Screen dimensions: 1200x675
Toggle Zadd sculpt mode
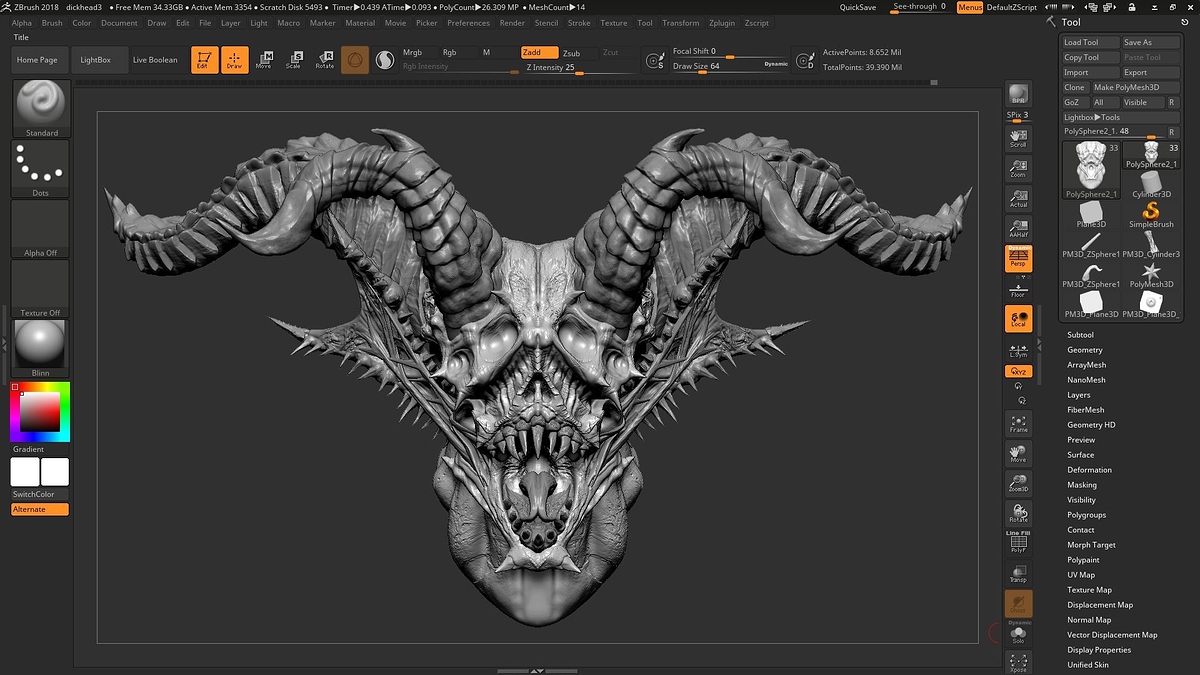tap(539, 52)
